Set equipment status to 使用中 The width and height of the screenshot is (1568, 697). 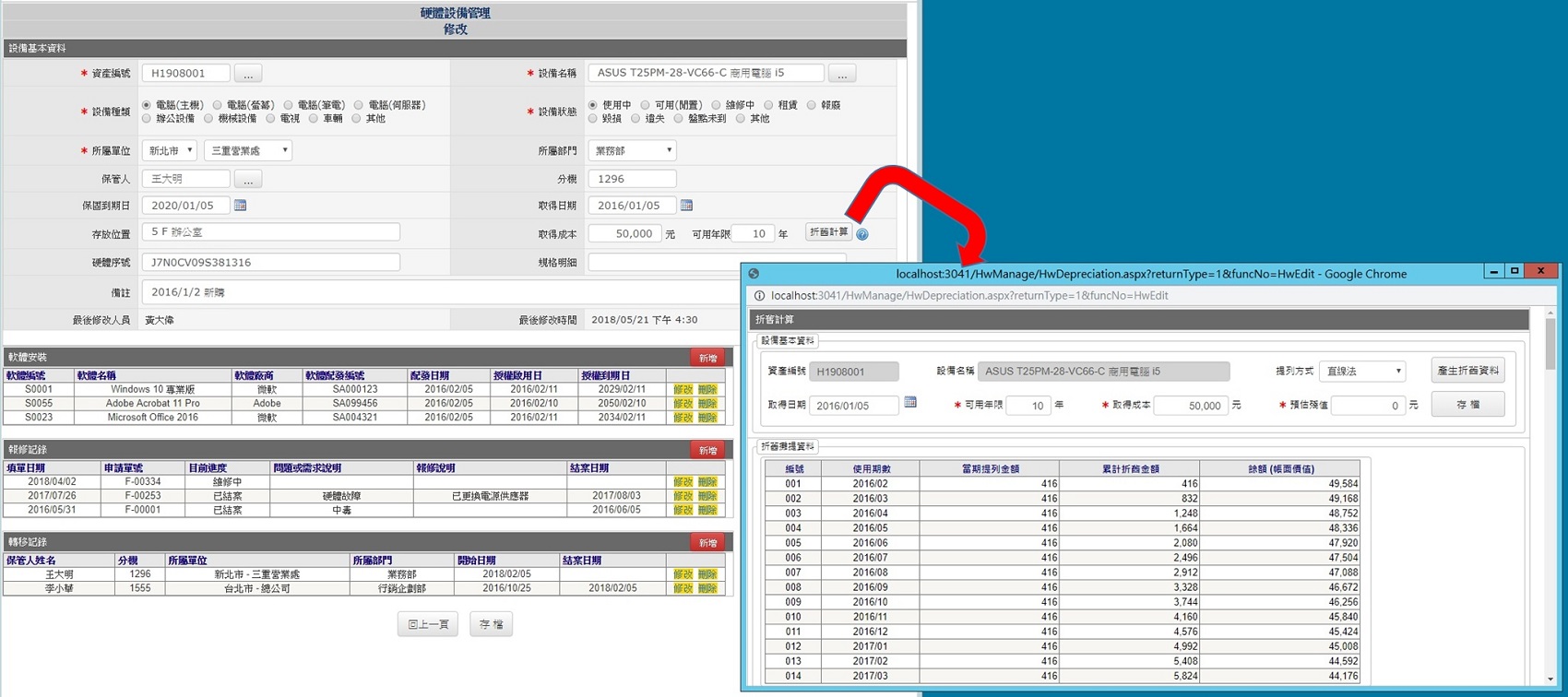click(593, 105)
